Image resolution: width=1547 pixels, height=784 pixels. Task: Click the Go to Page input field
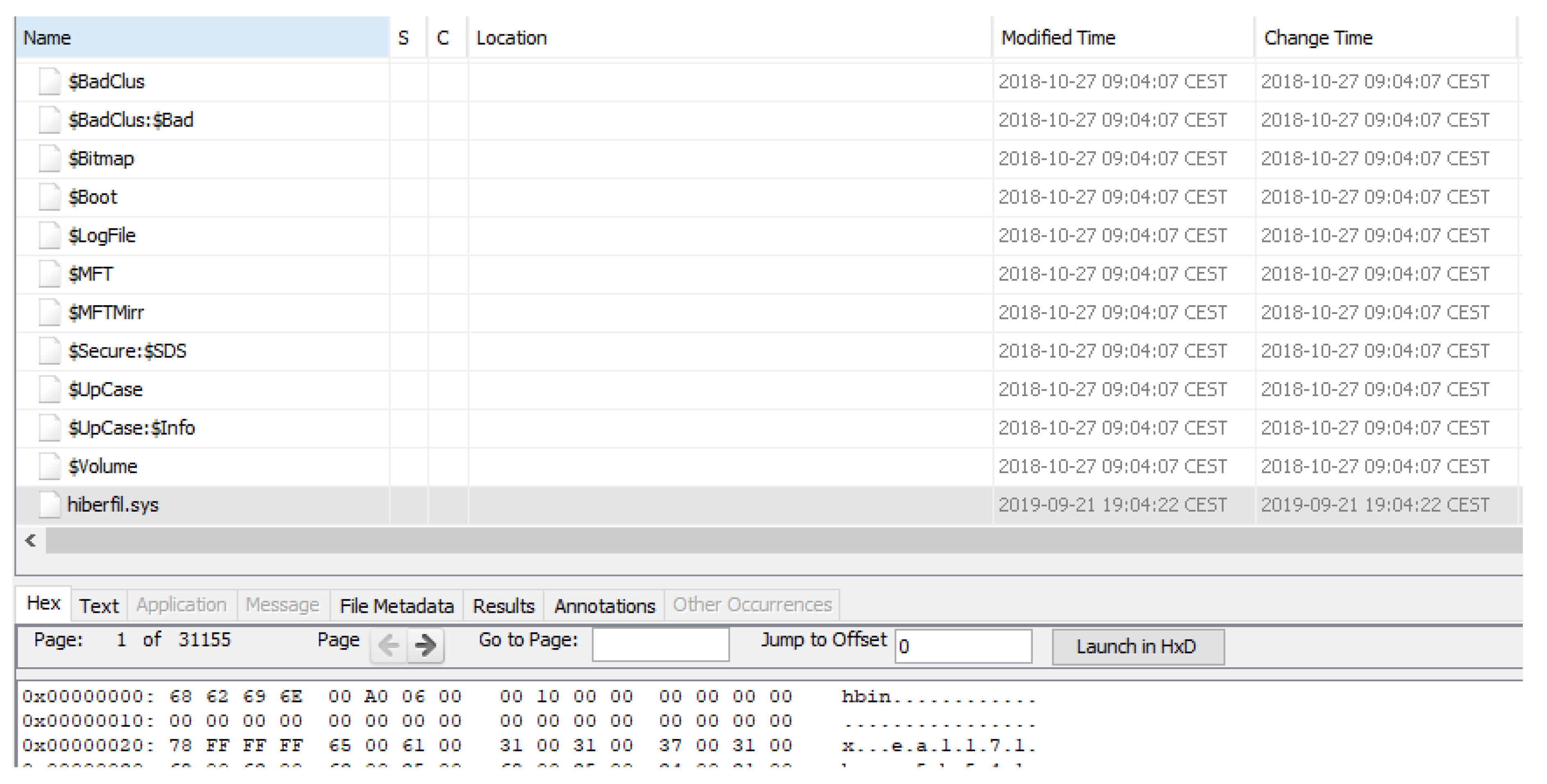(x=660, y=645)
